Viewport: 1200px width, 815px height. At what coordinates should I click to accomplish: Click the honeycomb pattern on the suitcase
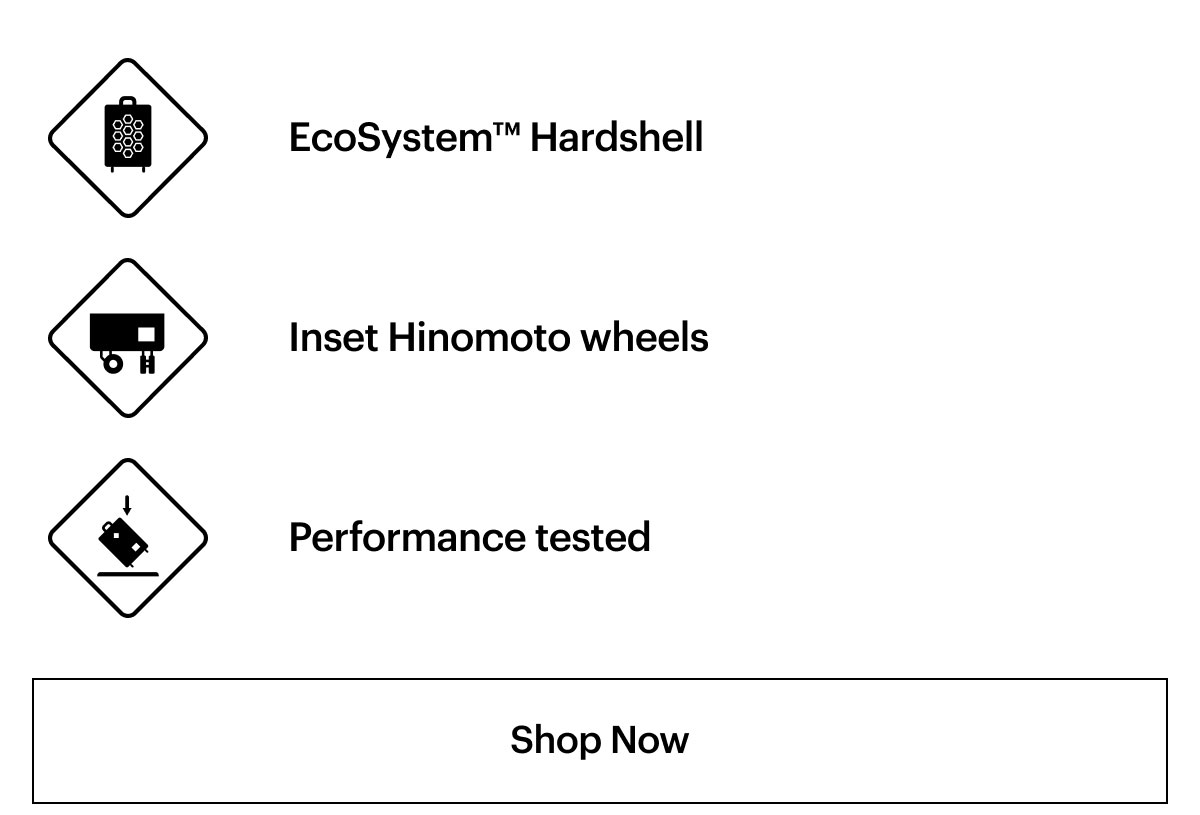click(x=127, y=136)
